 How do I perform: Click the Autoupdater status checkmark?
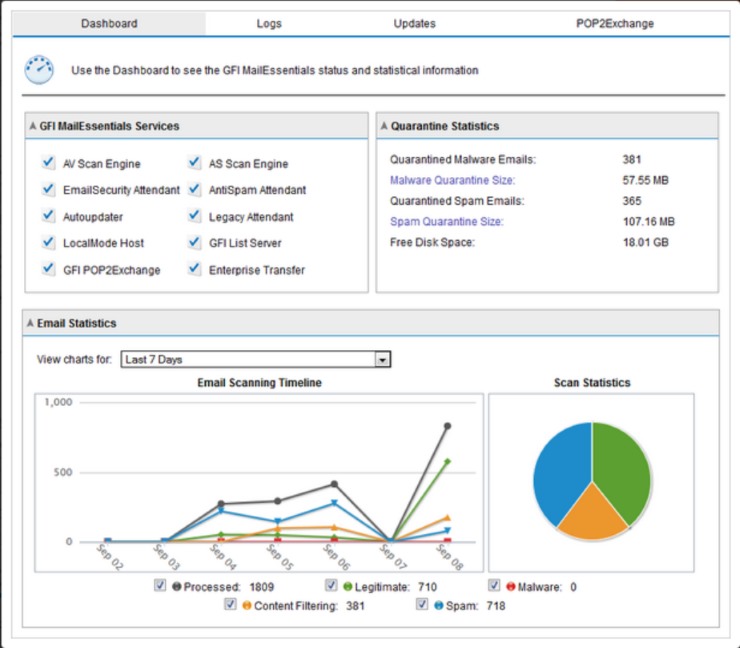pyautogui.click(x=48, y=216)
